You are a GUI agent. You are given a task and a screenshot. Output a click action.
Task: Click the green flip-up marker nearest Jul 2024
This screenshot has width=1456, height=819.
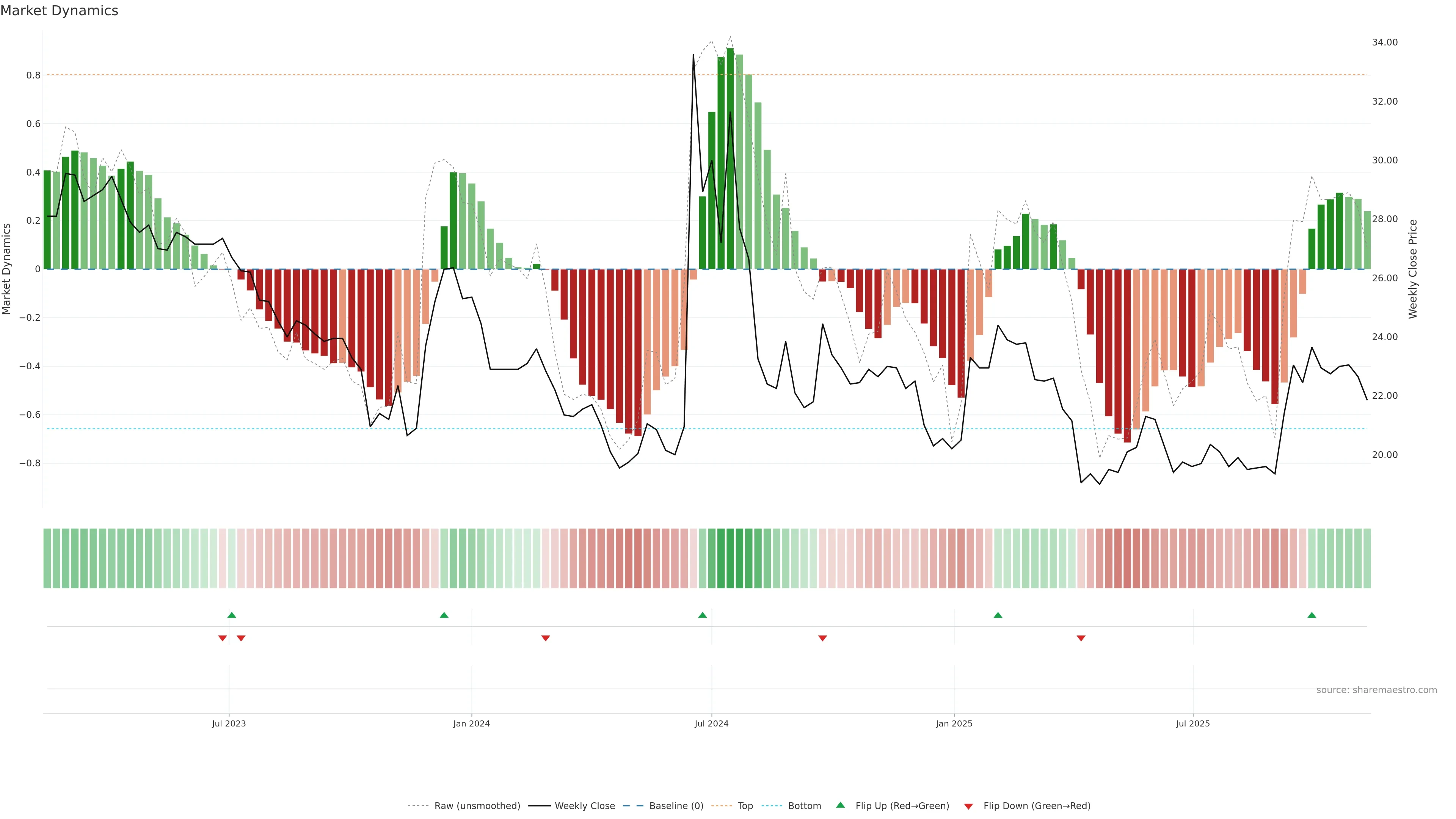(702, 615)
